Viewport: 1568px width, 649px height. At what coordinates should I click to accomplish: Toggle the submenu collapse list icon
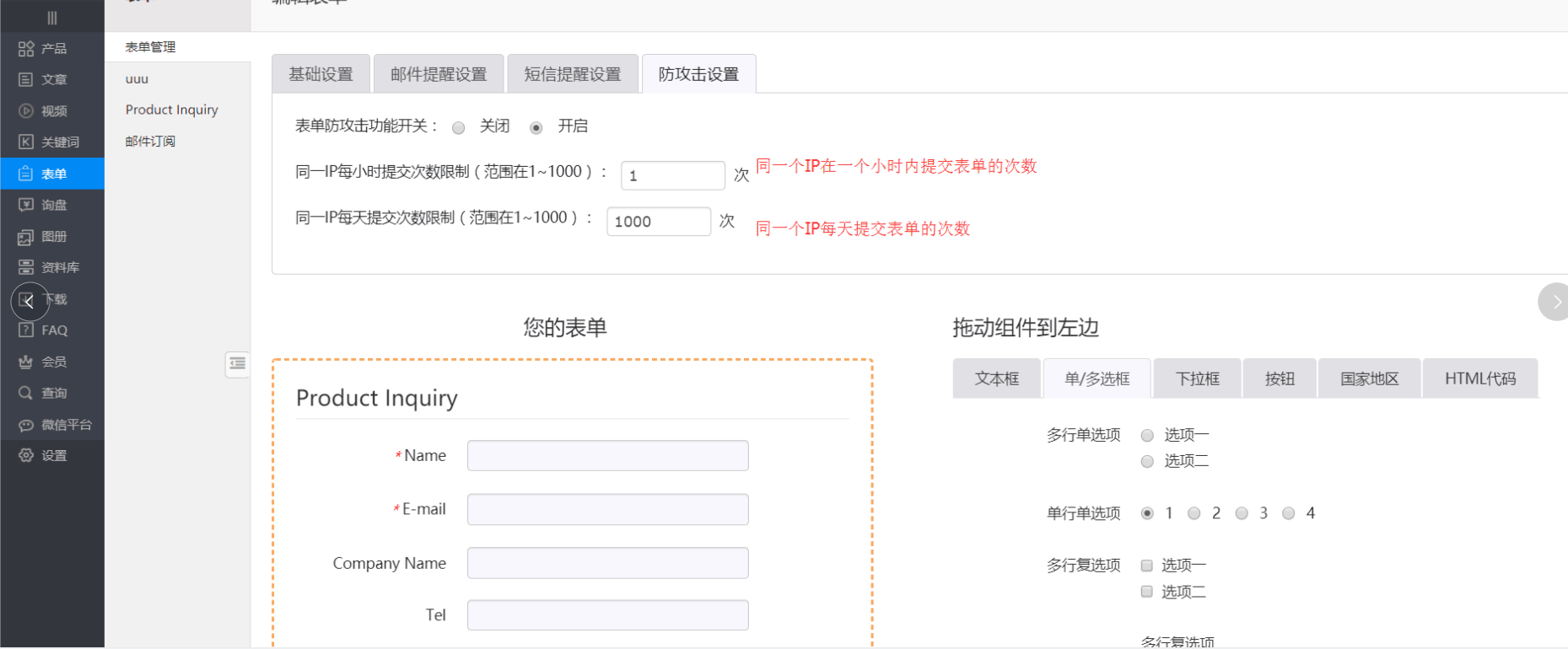coord(237,364)
